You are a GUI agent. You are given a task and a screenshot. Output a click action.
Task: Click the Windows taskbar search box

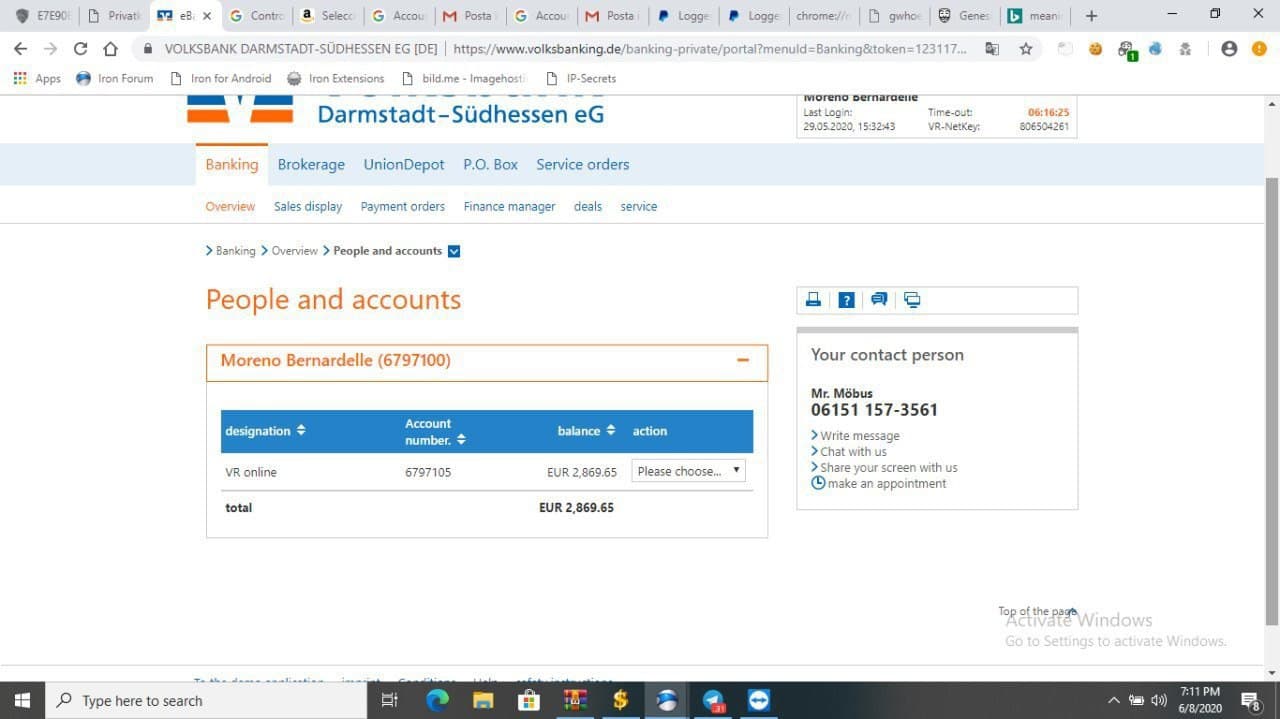pos(205,701)
